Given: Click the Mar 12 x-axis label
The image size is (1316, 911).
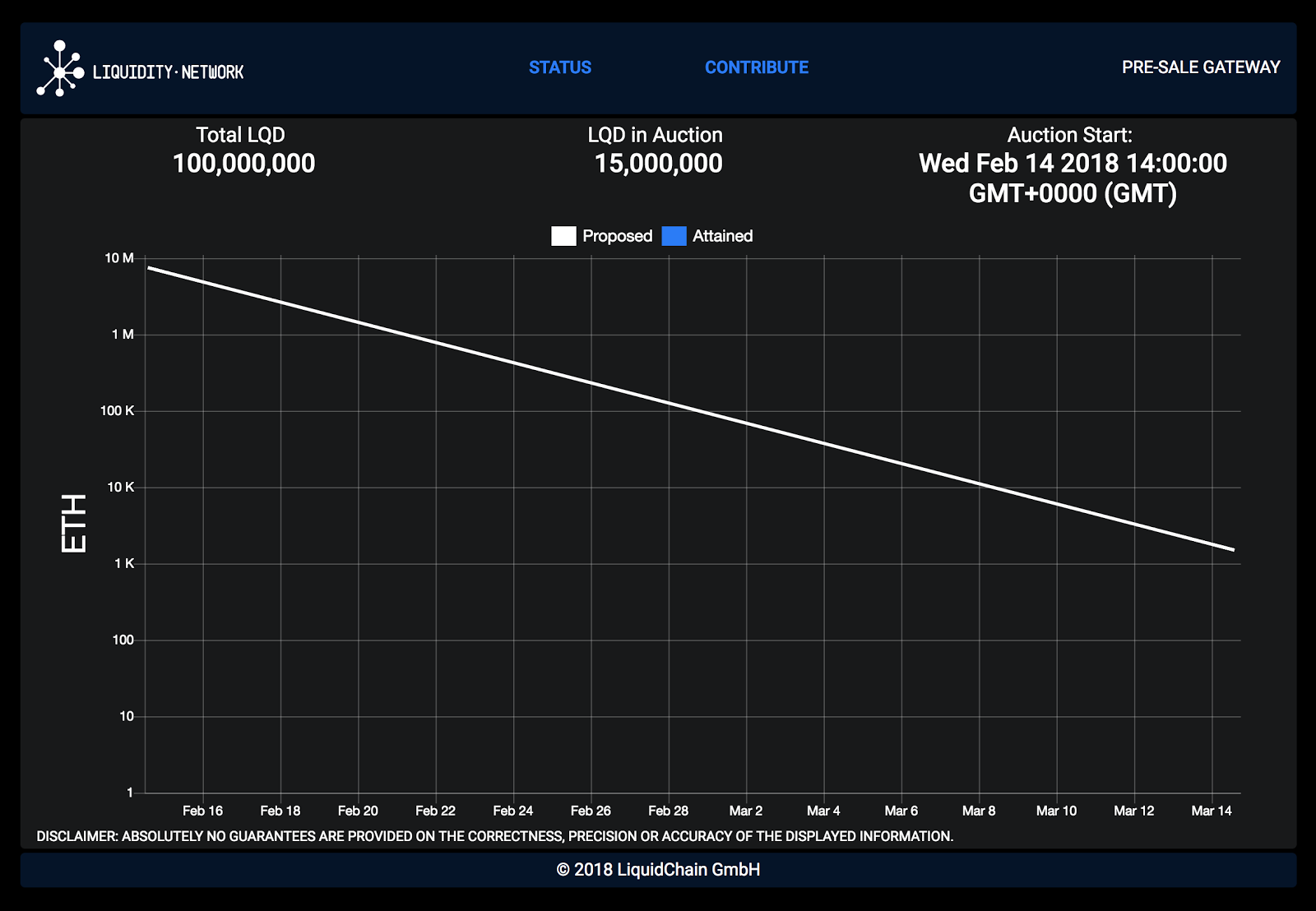Looking at the screenshot, I should tap(1134, 811).
